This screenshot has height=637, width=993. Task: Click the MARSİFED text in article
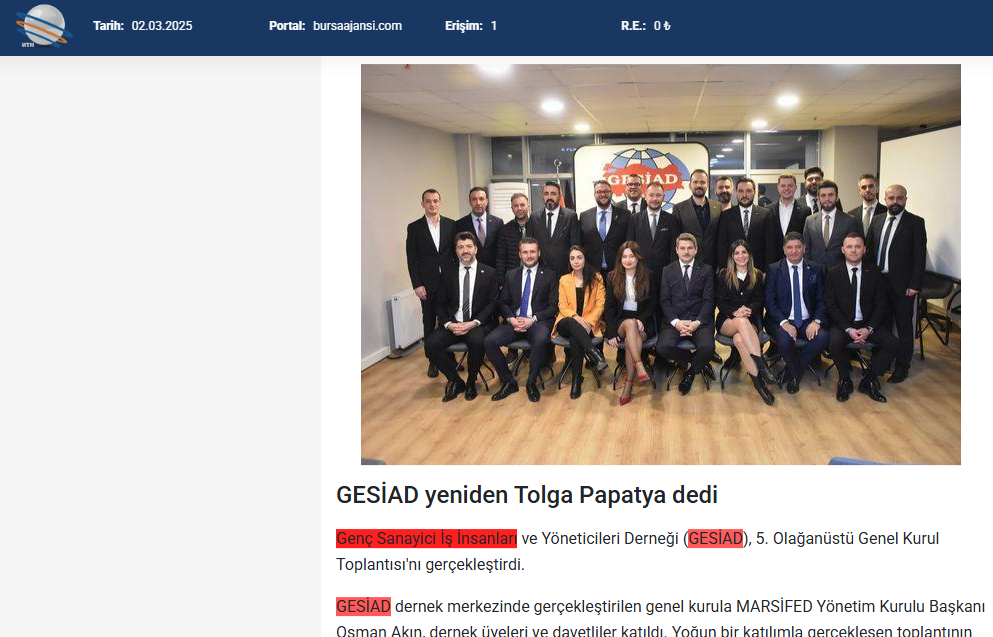pyautogui.click(x=774, y=606)
